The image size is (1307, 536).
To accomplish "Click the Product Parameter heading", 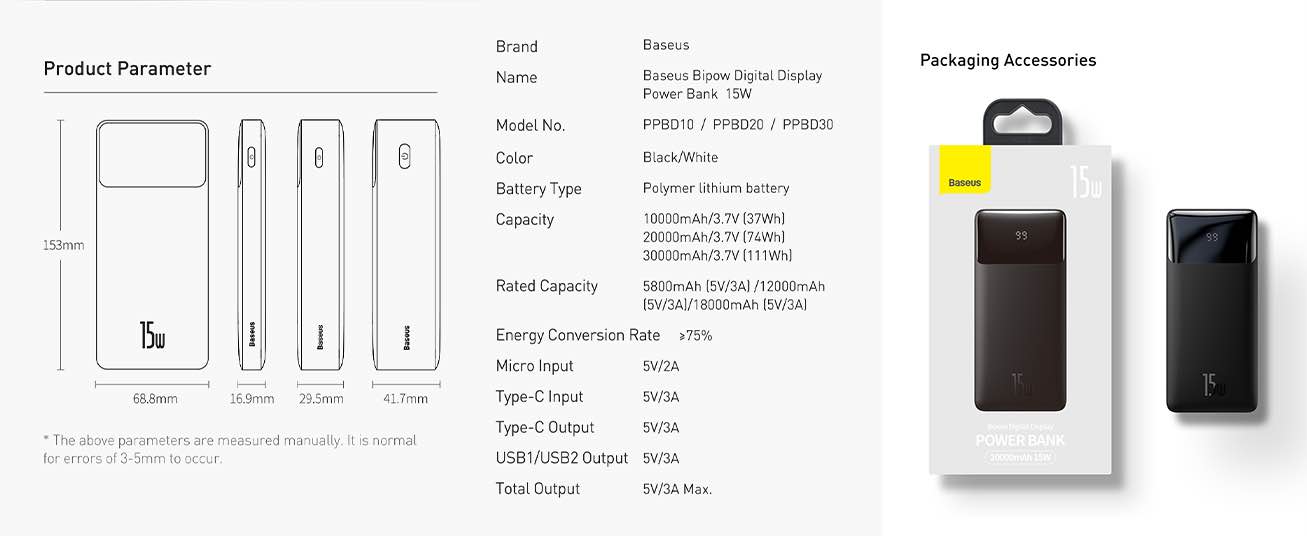I will coord(127,69).
